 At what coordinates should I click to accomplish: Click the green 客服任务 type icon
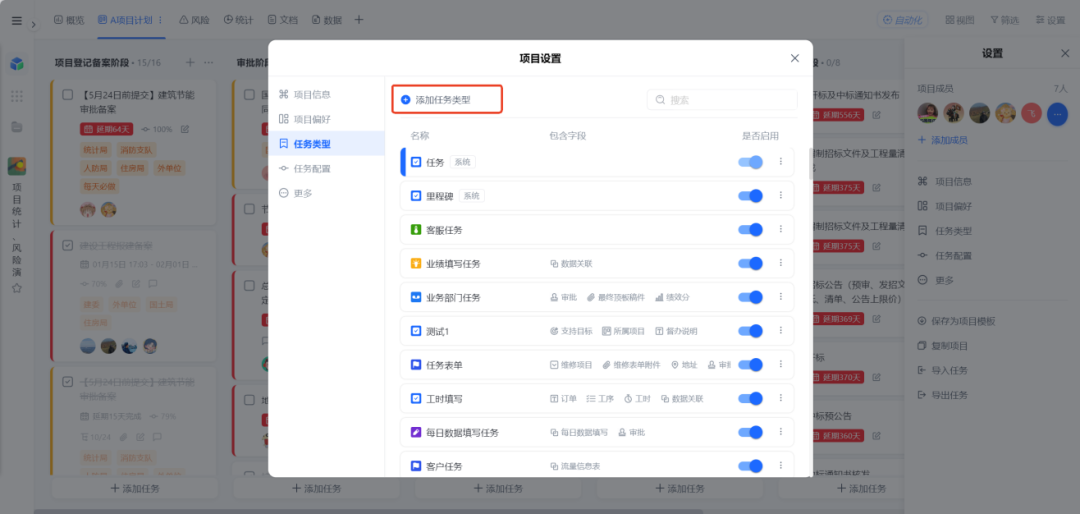coord(416,229)
